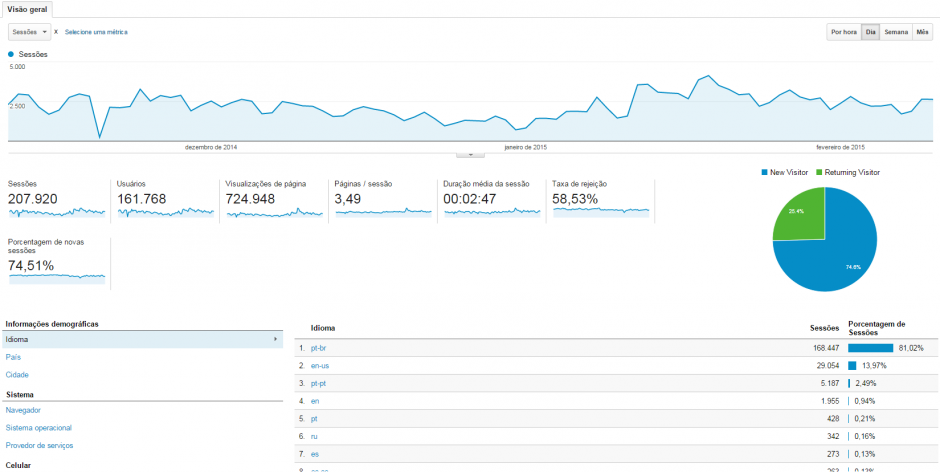Click the Sessões column header in table
This screenshot has height=472, width=940.
click(824, 328)
